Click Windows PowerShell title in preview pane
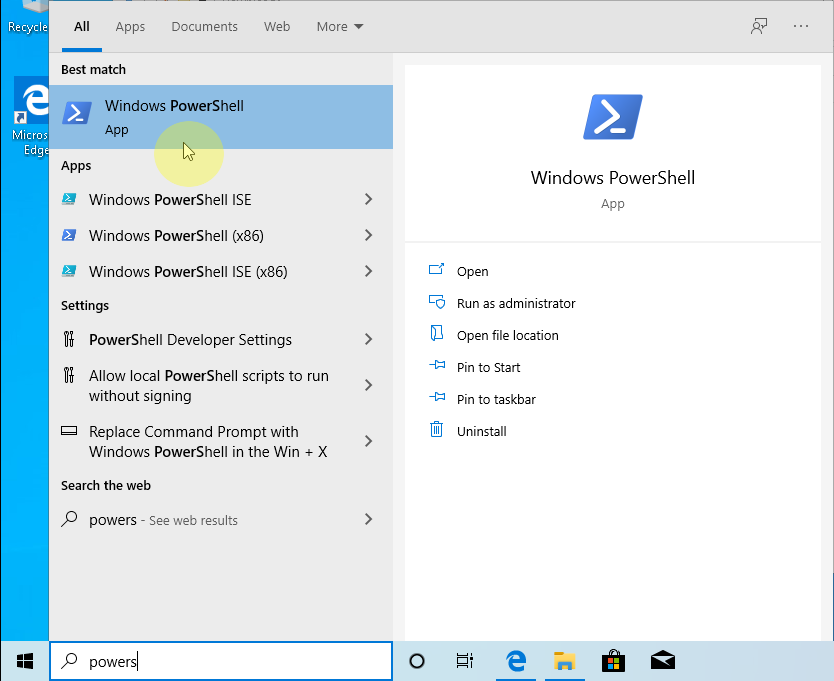 point(613,178)
